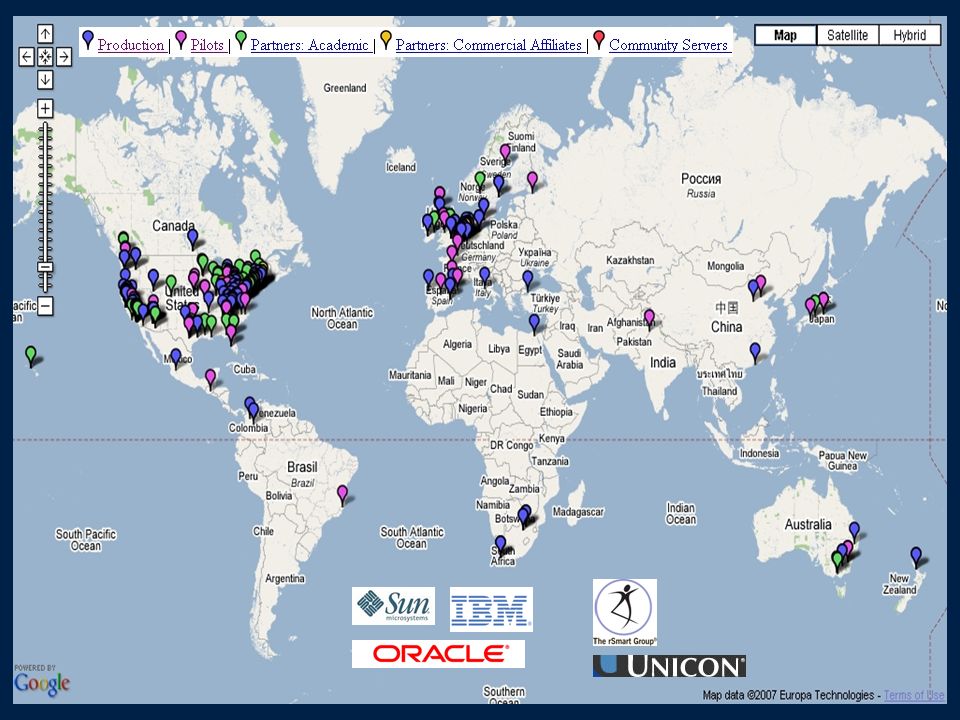The height and width of the screenshot is (720, 960).
Task: Click the Sun Microsystems logo
Action: tap(393, 606)
